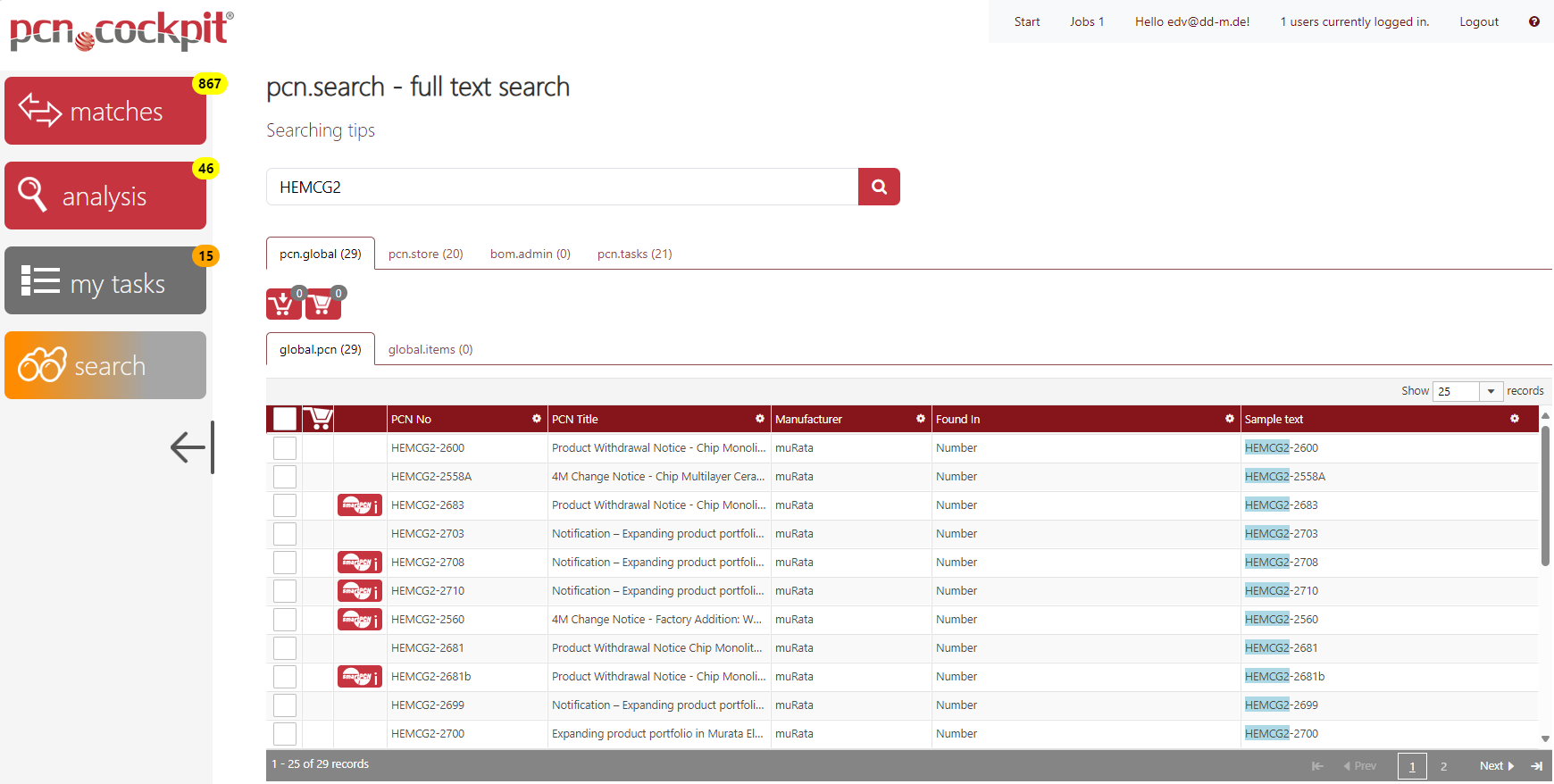
Task: Open Found In column settings gear
Action: [1230, 419]
